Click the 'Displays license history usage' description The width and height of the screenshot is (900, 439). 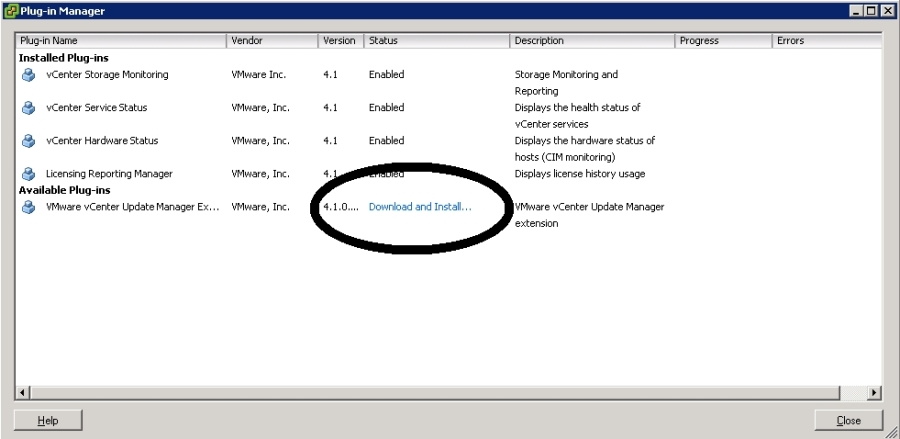pyautogui.click(x=580, y=174)
